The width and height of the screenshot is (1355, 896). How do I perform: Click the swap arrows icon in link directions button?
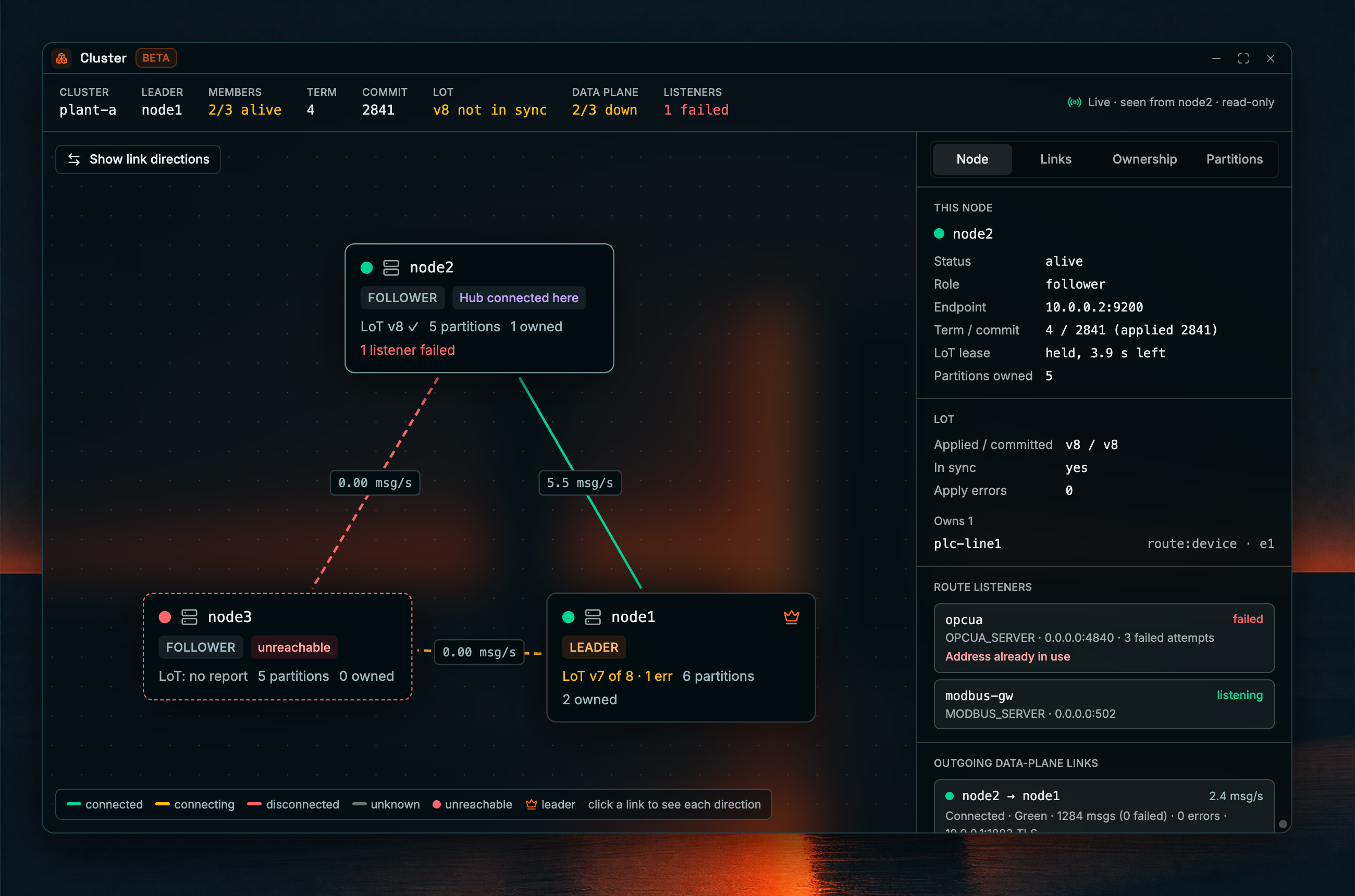(75, 159)
